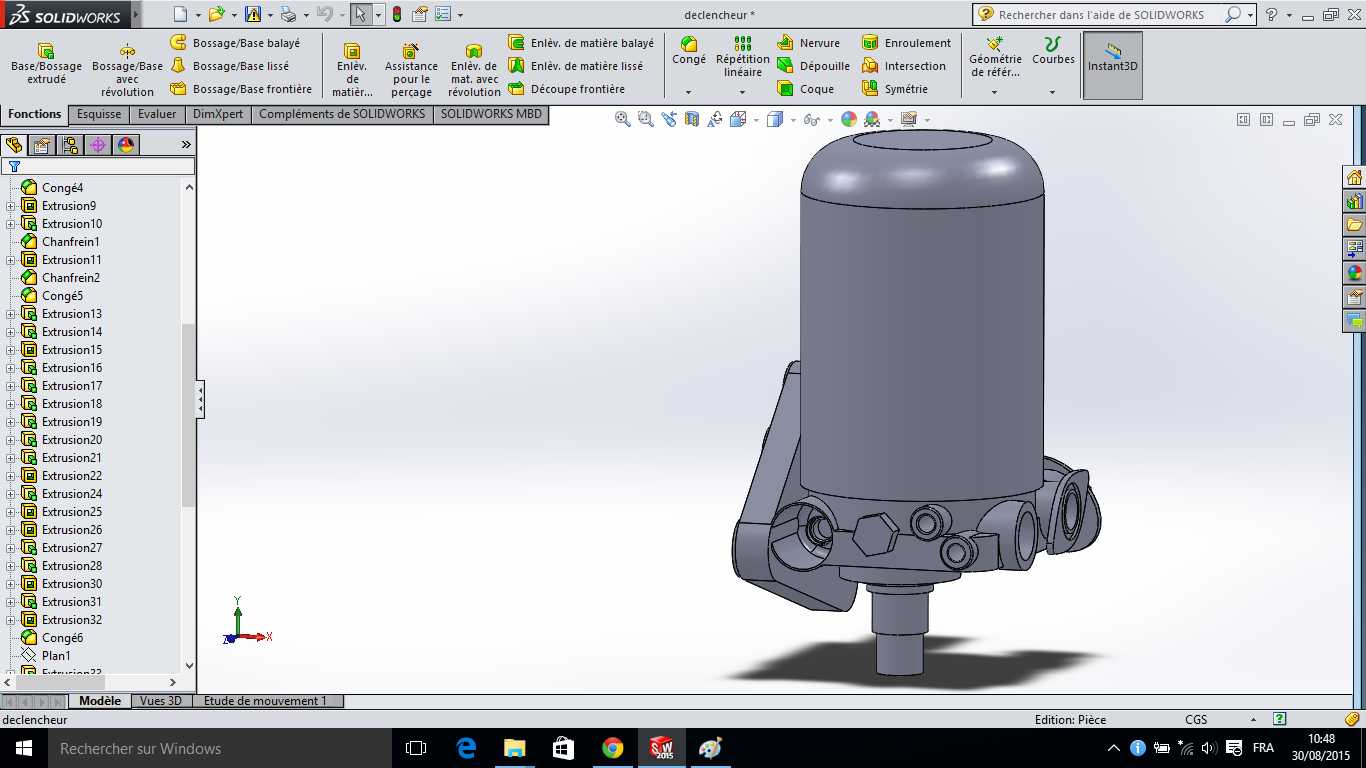Image resolution: width=1366 pixels, height=768 pixels.
Task: Click the Rebuild traffic light icon
Action: [397, 15]
